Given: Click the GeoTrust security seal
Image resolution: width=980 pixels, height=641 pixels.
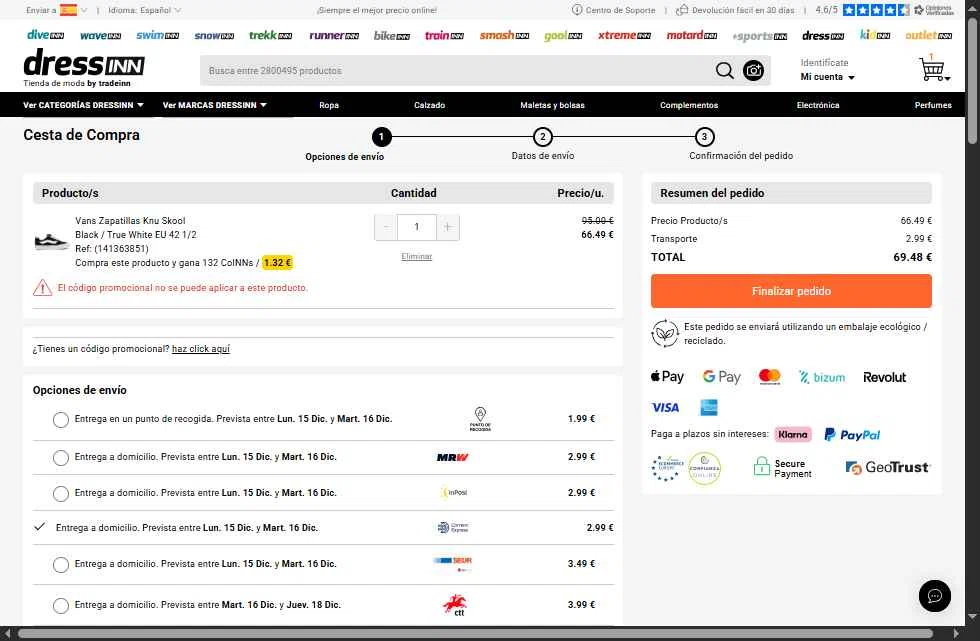Looking at the screenshot, I should pyautogui.click(x=888, y=467).
